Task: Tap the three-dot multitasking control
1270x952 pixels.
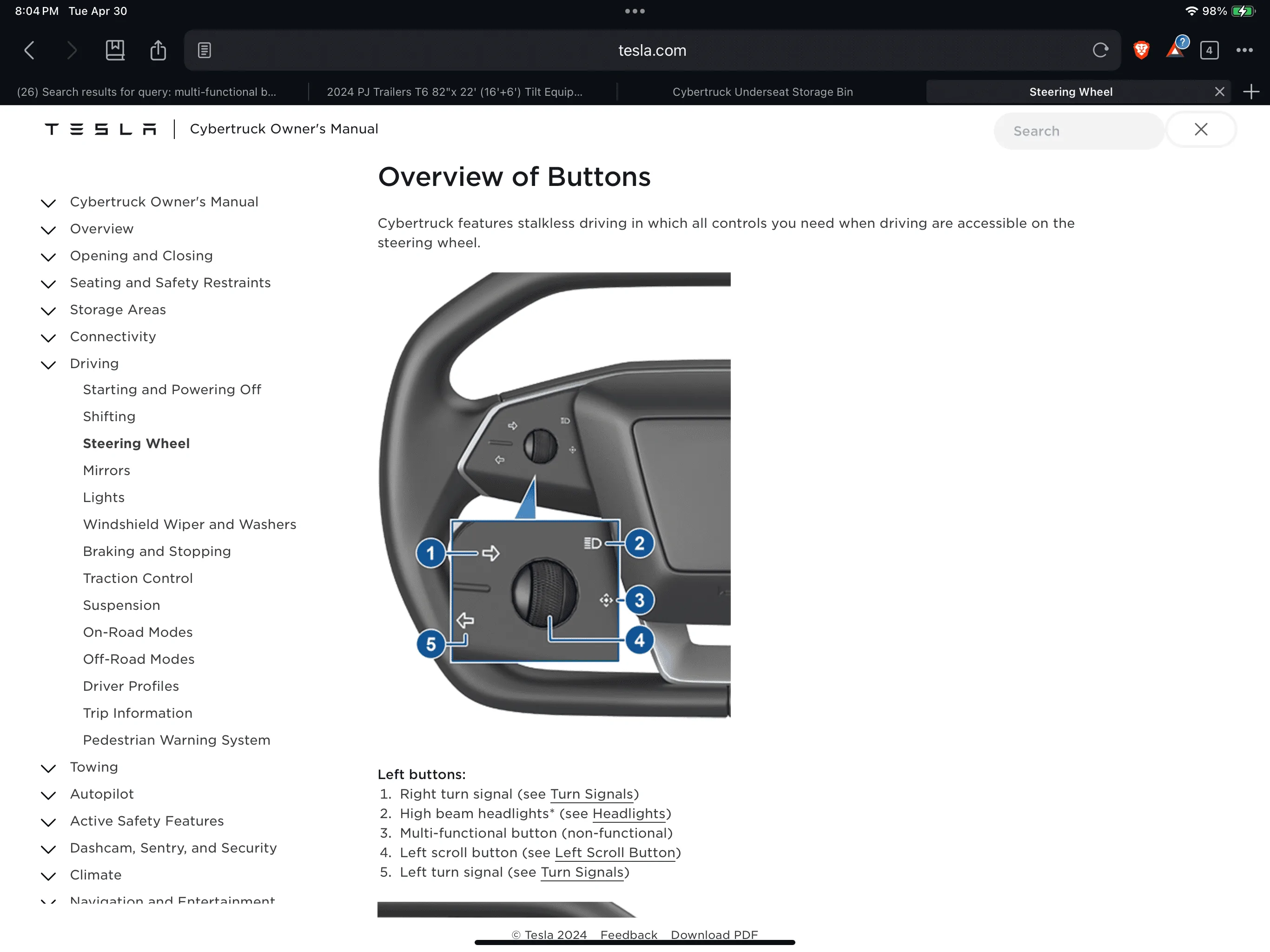Action: pyautogui.click(x=635, y=11)
